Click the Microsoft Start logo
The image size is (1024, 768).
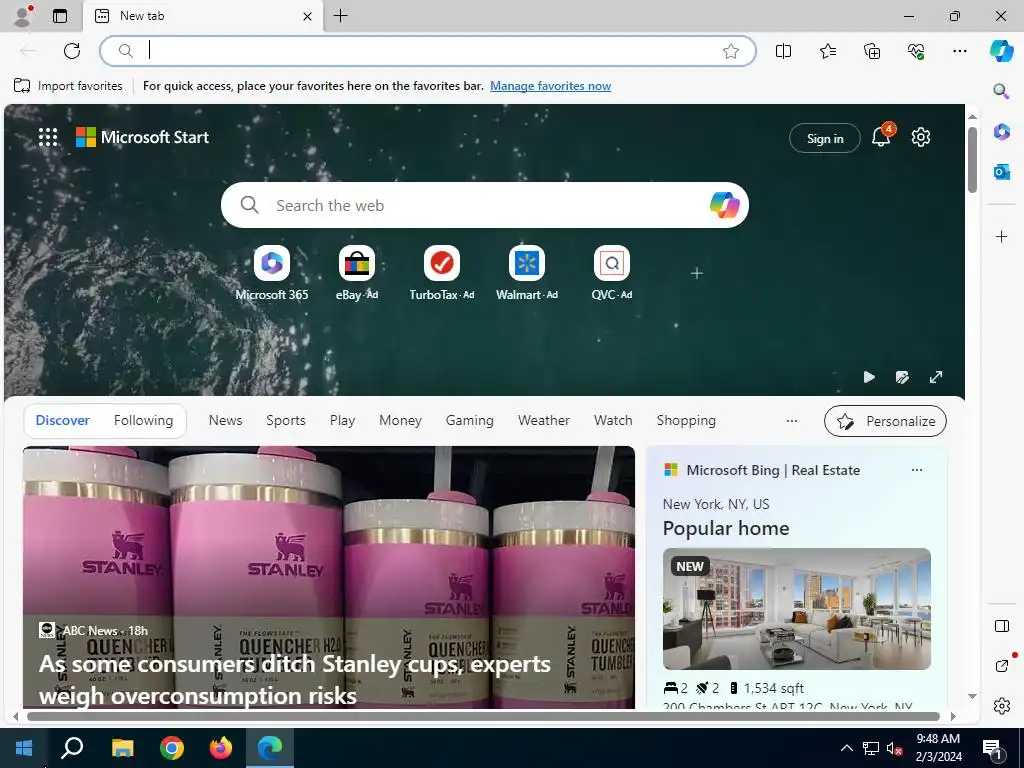tap(142, 137)
